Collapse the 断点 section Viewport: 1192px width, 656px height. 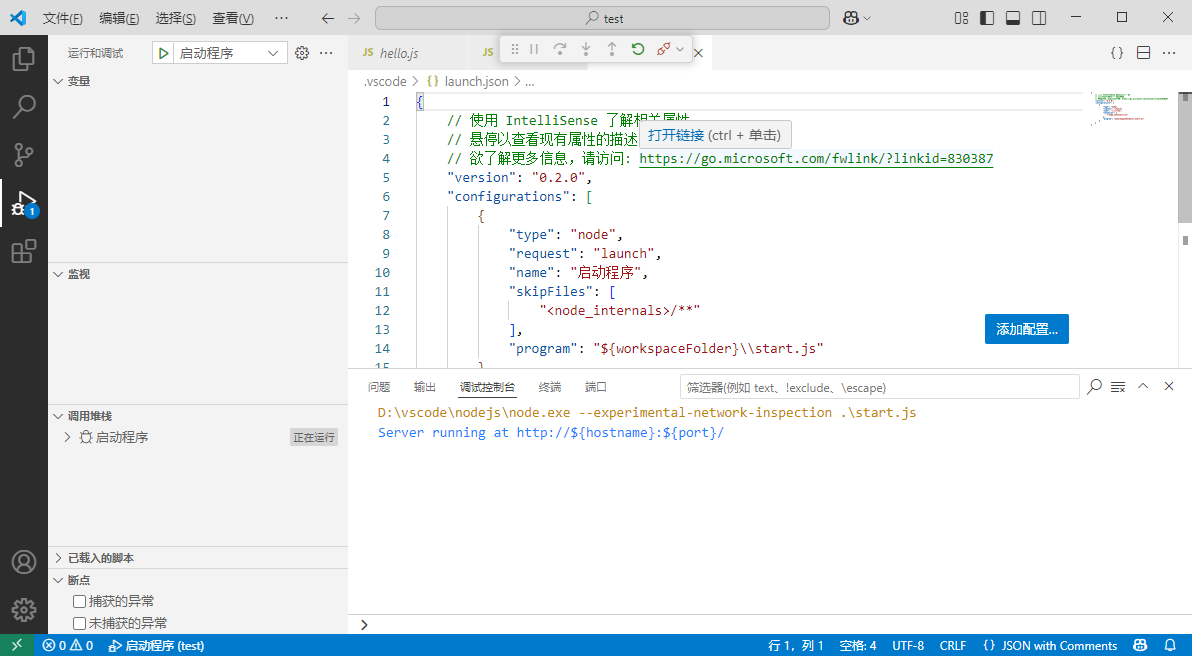[58, 580]
